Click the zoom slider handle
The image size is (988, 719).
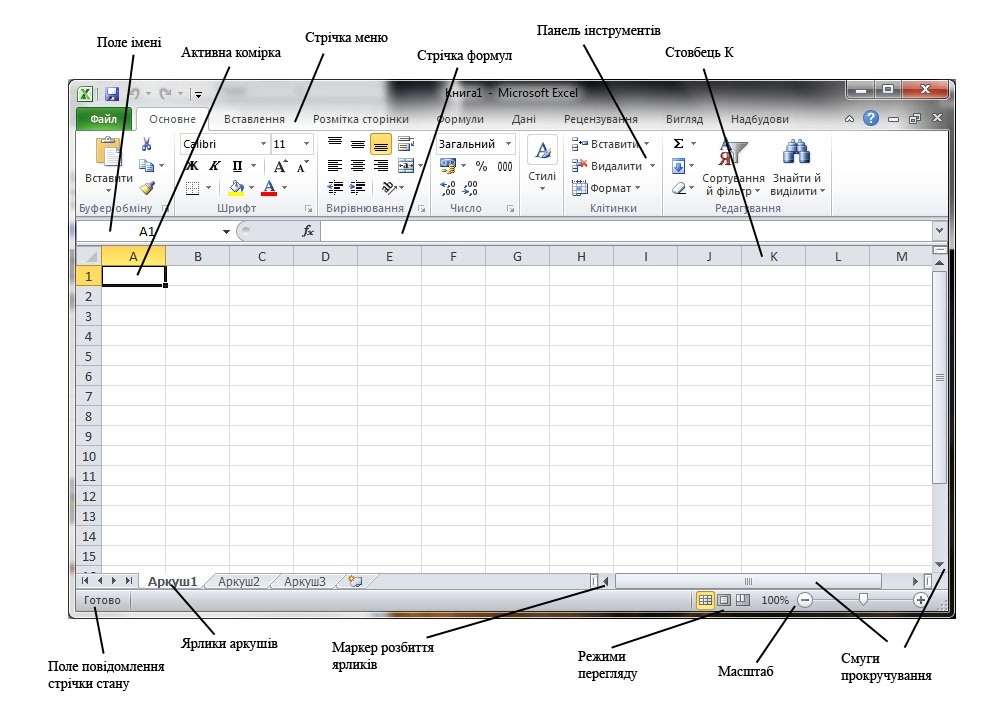point(863,599)
